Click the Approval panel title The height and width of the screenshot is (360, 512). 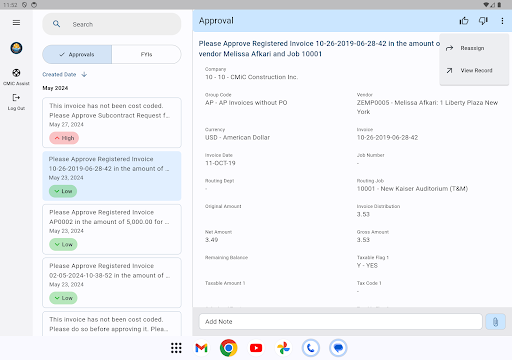point(216,21)
